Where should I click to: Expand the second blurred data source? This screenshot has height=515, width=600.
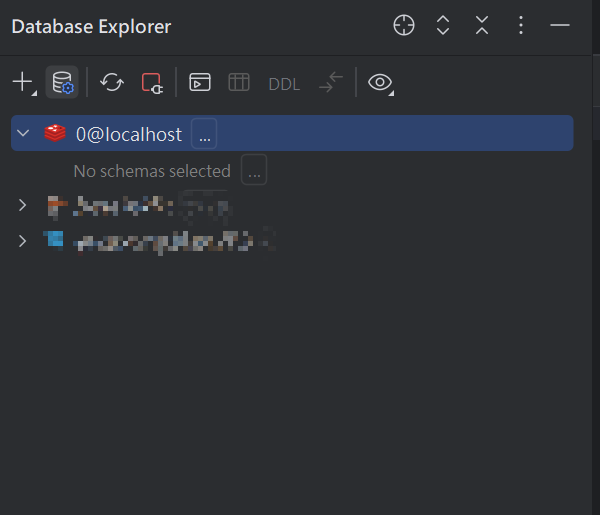[x=22, y=241]
